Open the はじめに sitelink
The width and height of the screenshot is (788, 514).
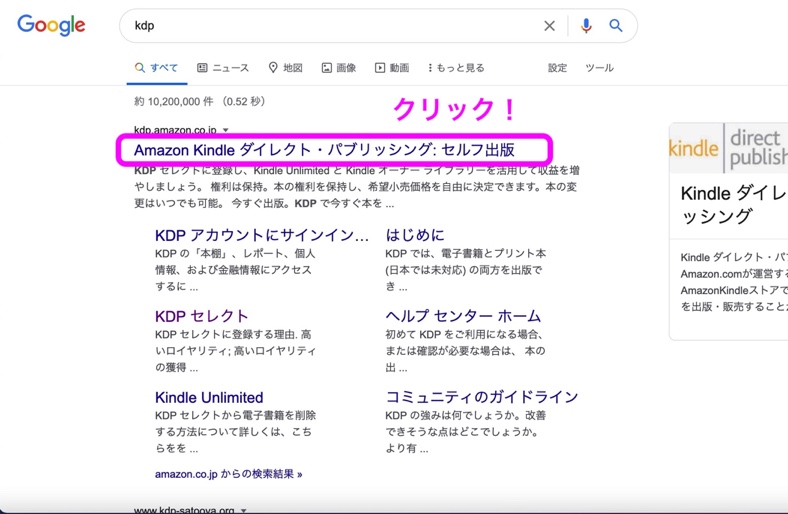pos(415,235)
